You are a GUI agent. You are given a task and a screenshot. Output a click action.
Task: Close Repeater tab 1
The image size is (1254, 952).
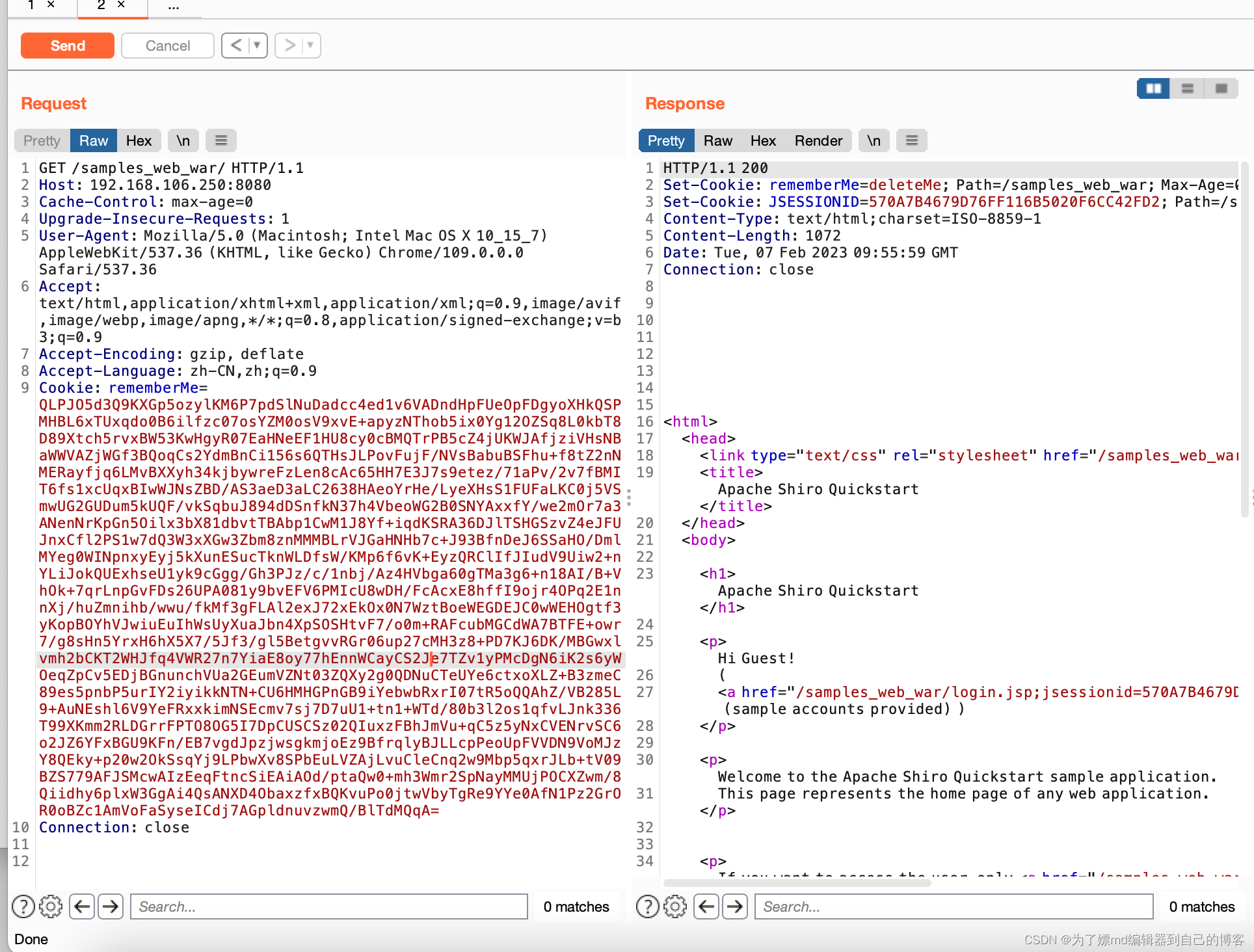click(51, 5)
